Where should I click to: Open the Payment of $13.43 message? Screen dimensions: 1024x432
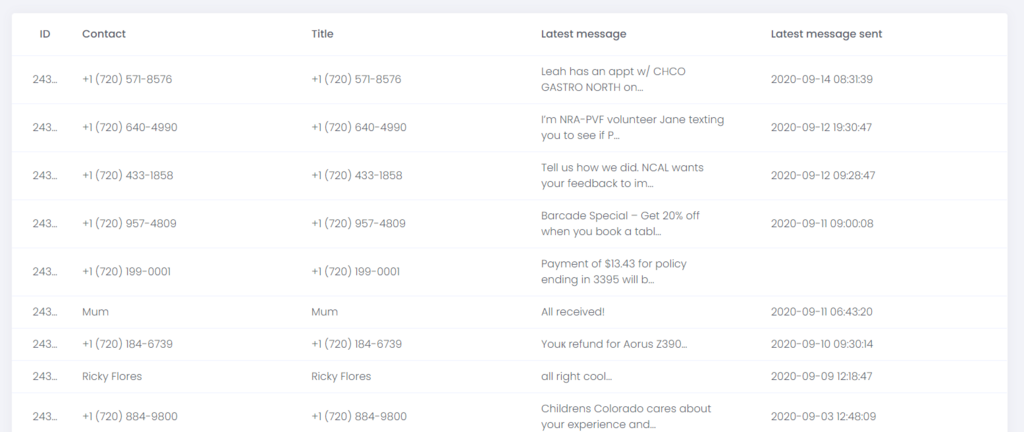(614, 271)
